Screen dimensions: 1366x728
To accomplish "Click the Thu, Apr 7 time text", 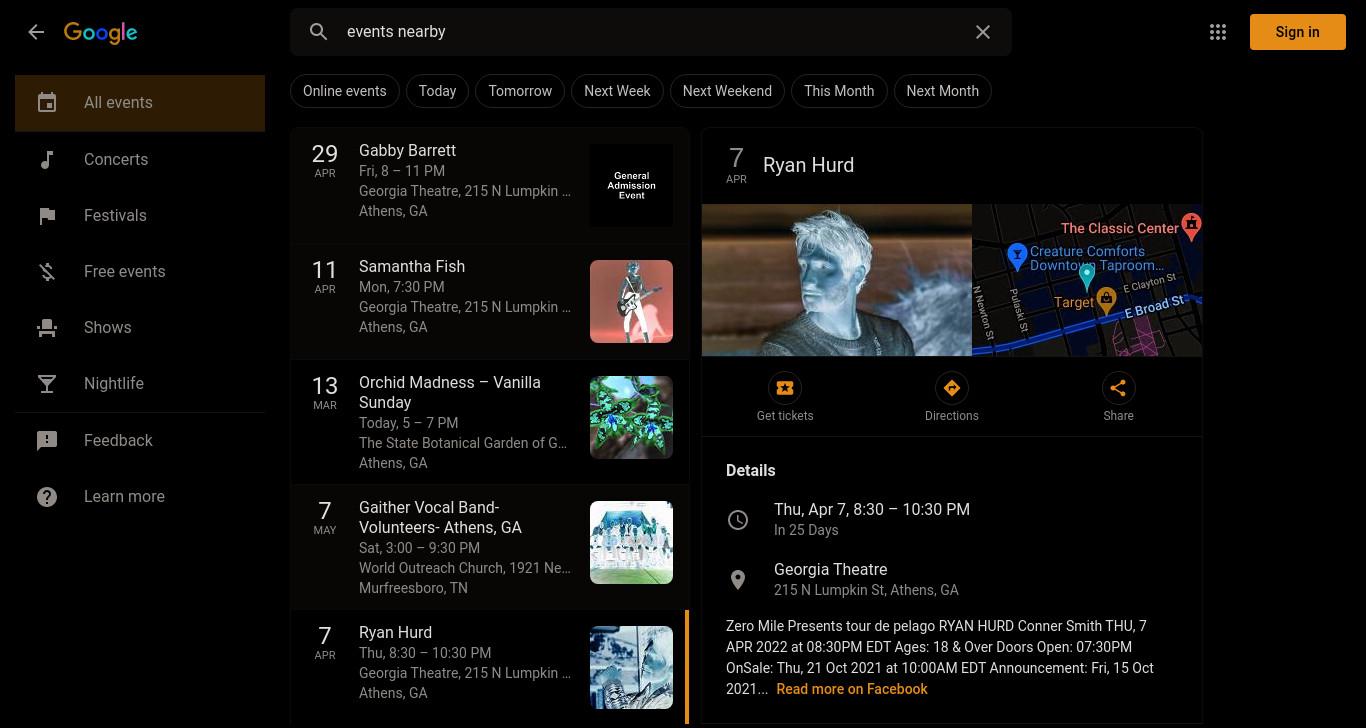I will [x=872, y=509].
